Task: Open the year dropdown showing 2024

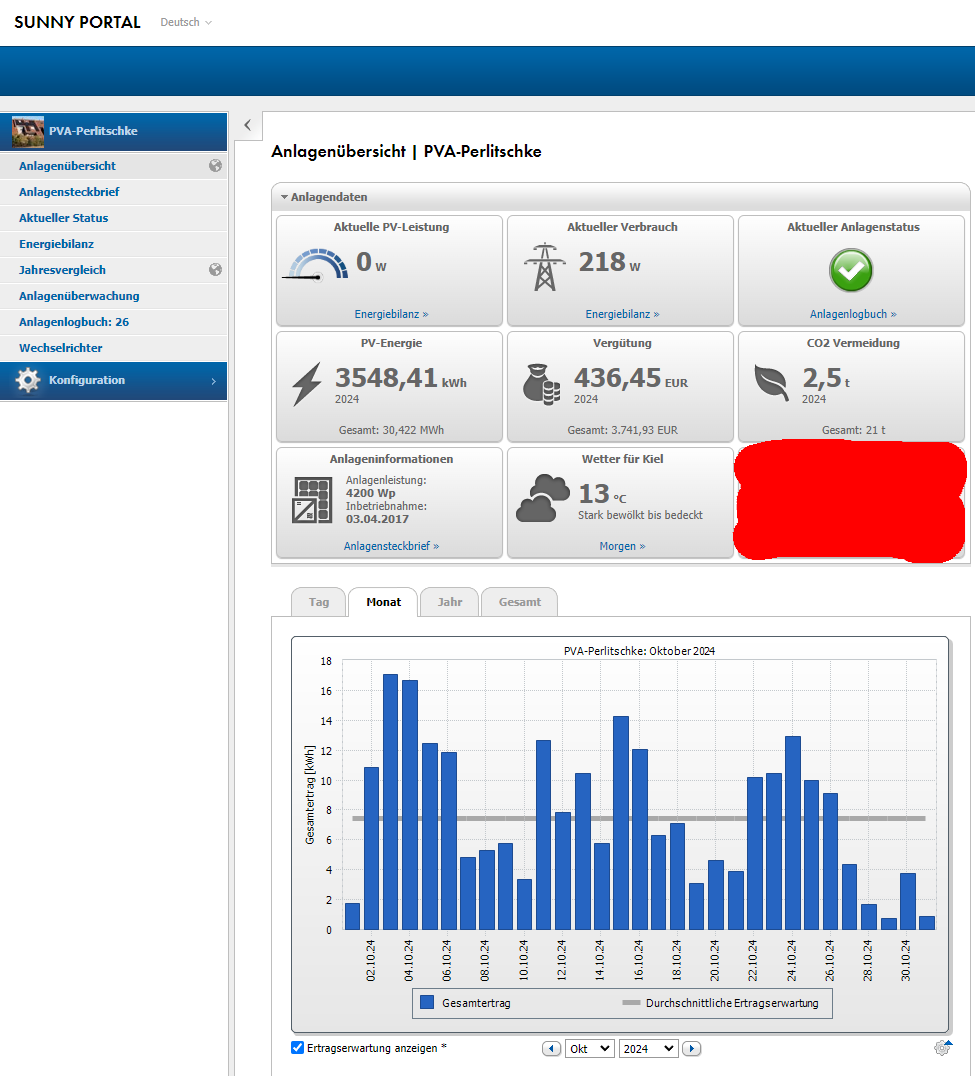Action: tap(648, 1048)
